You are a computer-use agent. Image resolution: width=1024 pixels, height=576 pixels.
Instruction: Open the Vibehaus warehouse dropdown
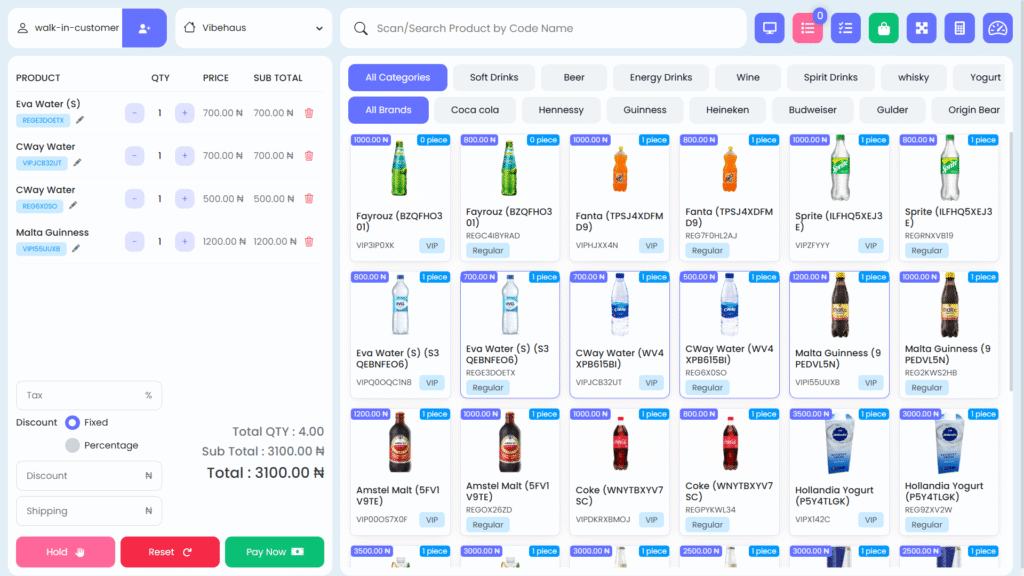[x=253, y=28]
